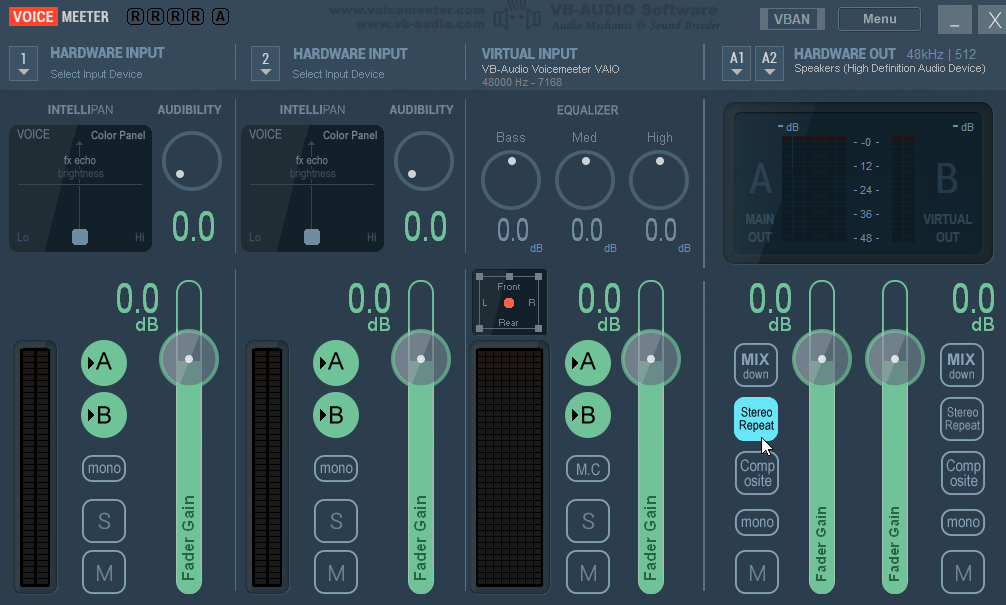Click the output level meter display
This screenshot has height=605, width=1006.
(x=858, y=183)
